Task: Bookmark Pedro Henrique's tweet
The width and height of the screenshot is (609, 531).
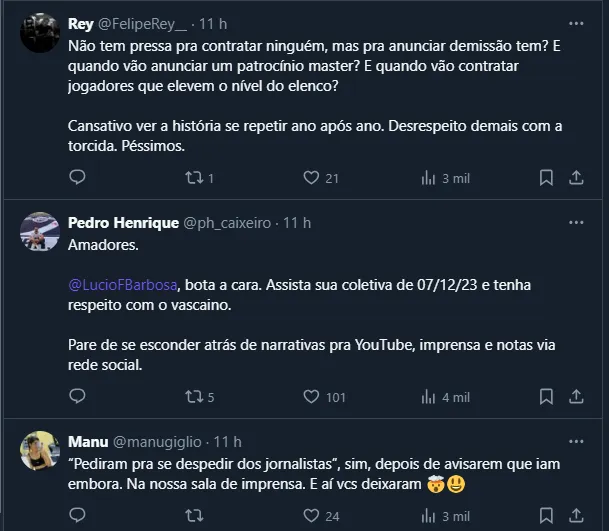Action: (546, 397)
